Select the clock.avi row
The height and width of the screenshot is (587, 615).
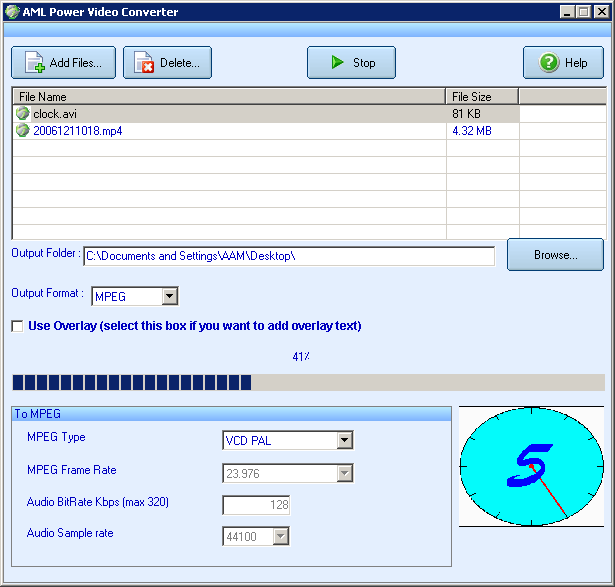pyautogui.click(x=267, y=114)
